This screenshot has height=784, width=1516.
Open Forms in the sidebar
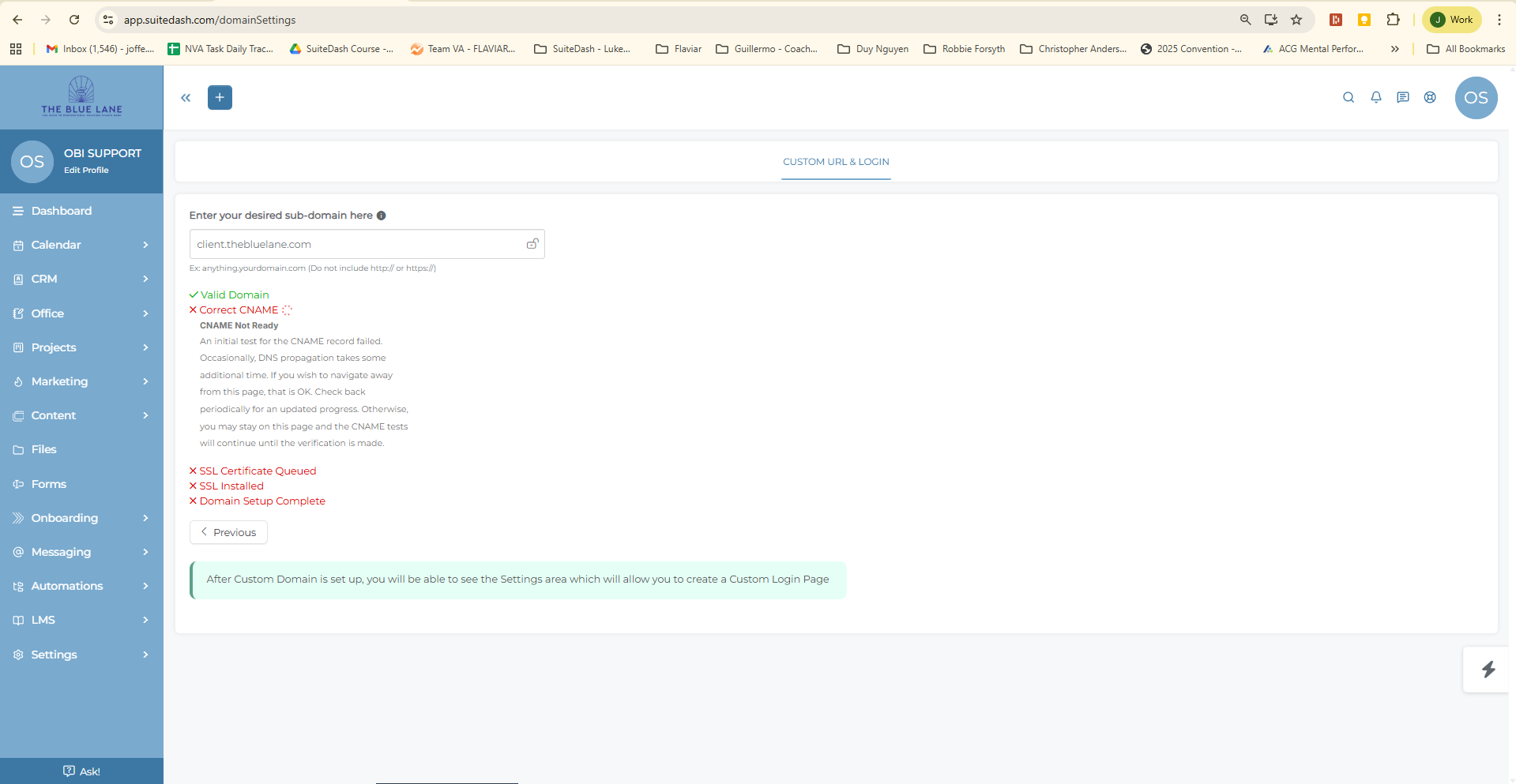pos(81,484)
